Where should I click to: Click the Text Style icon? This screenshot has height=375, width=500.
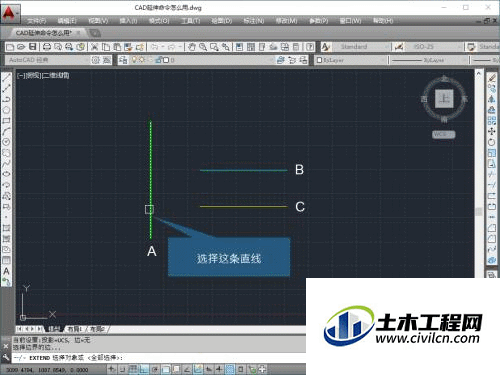326,47
